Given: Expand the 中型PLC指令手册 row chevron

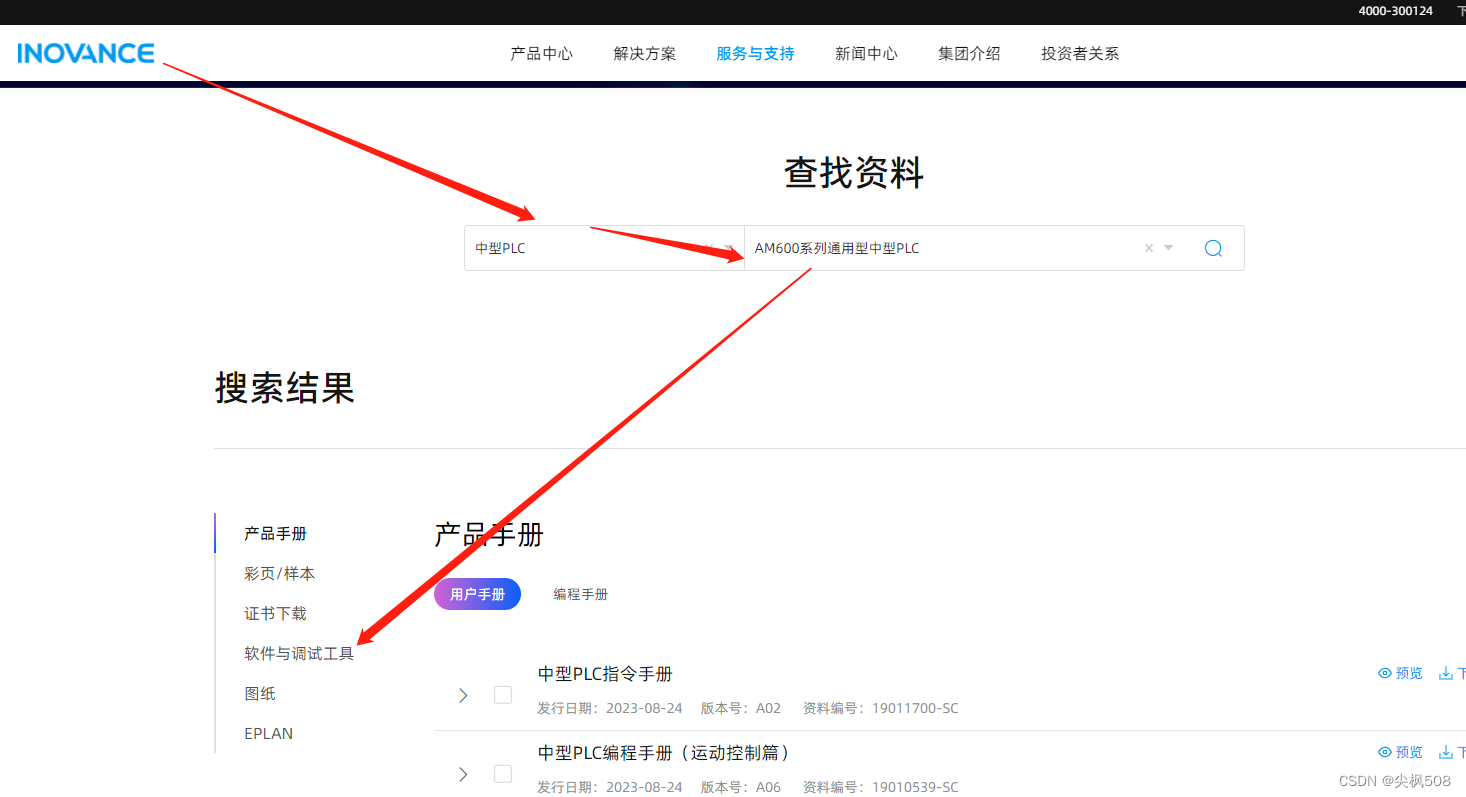Looking at the screenshot, I should click(x=463, y=694).
